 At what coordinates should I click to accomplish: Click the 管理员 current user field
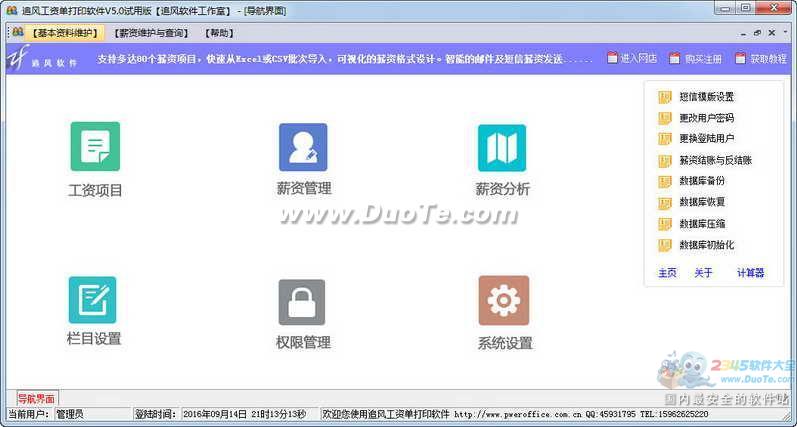coord(93,414)
